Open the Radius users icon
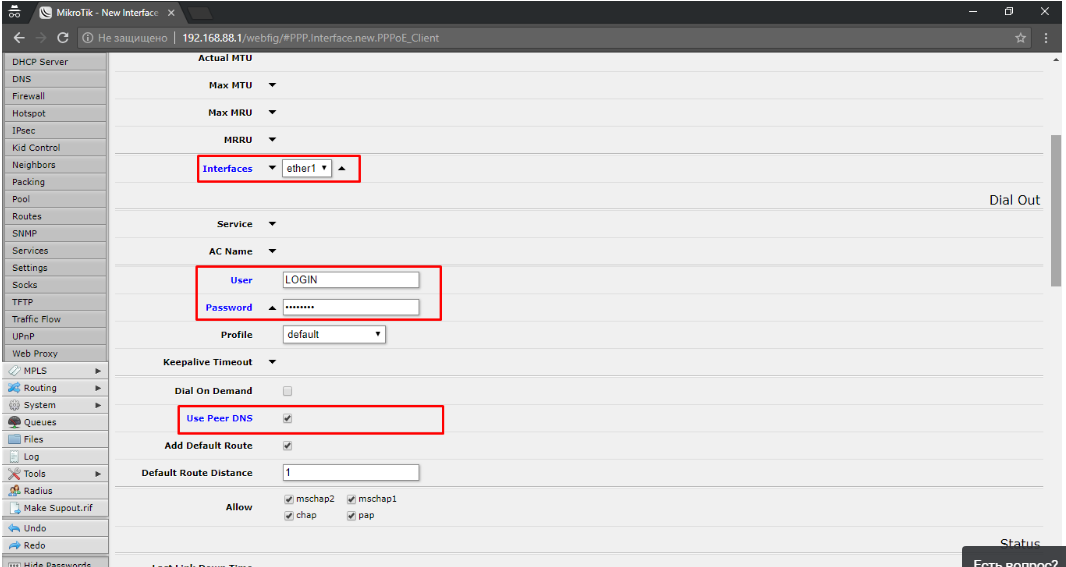Viewport: 1066px width, 567px height. coord(14,491)
